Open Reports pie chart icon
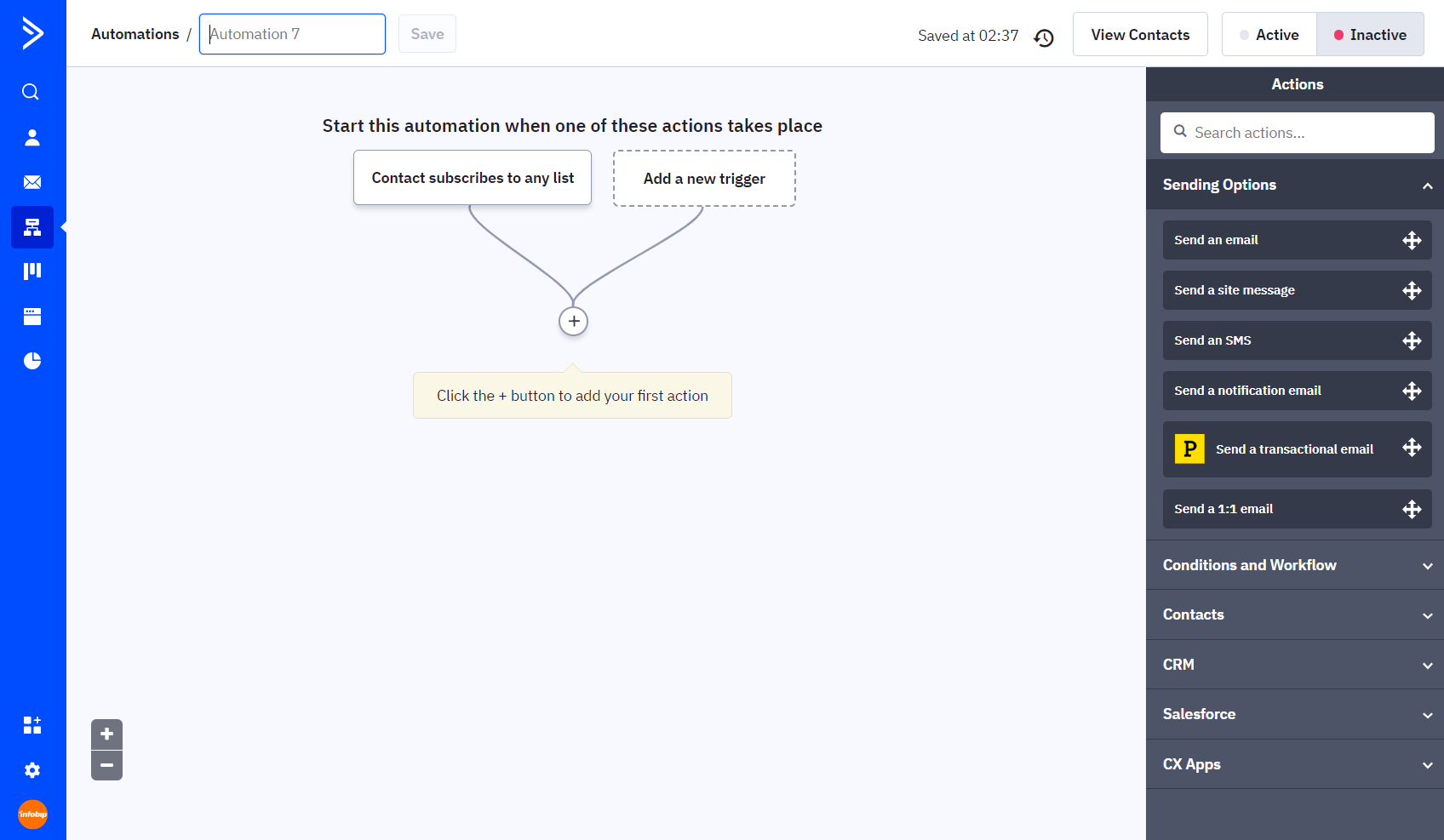 pos(32,361)
